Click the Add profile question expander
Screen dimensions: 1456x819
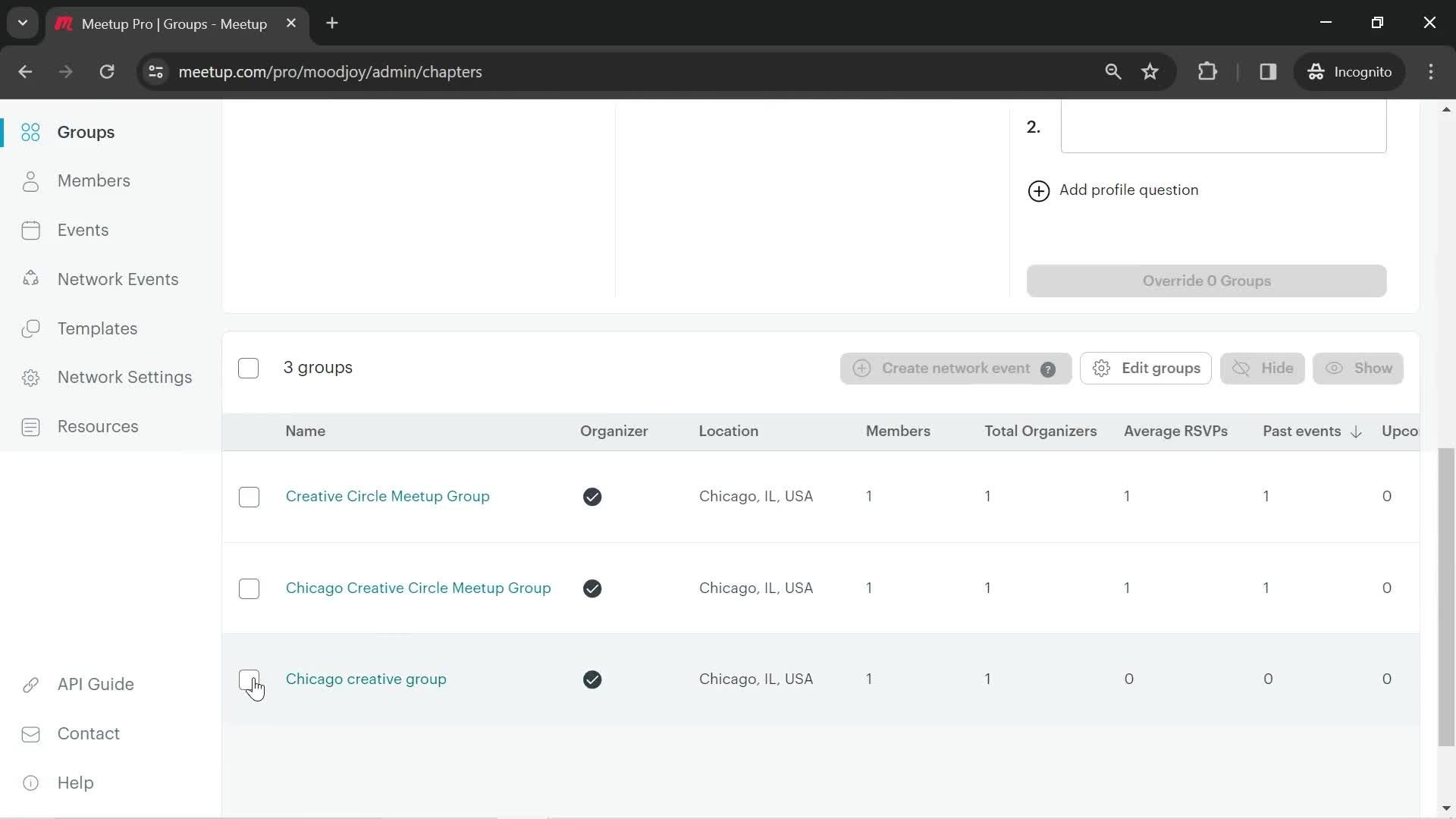(x=1114, y=190)
